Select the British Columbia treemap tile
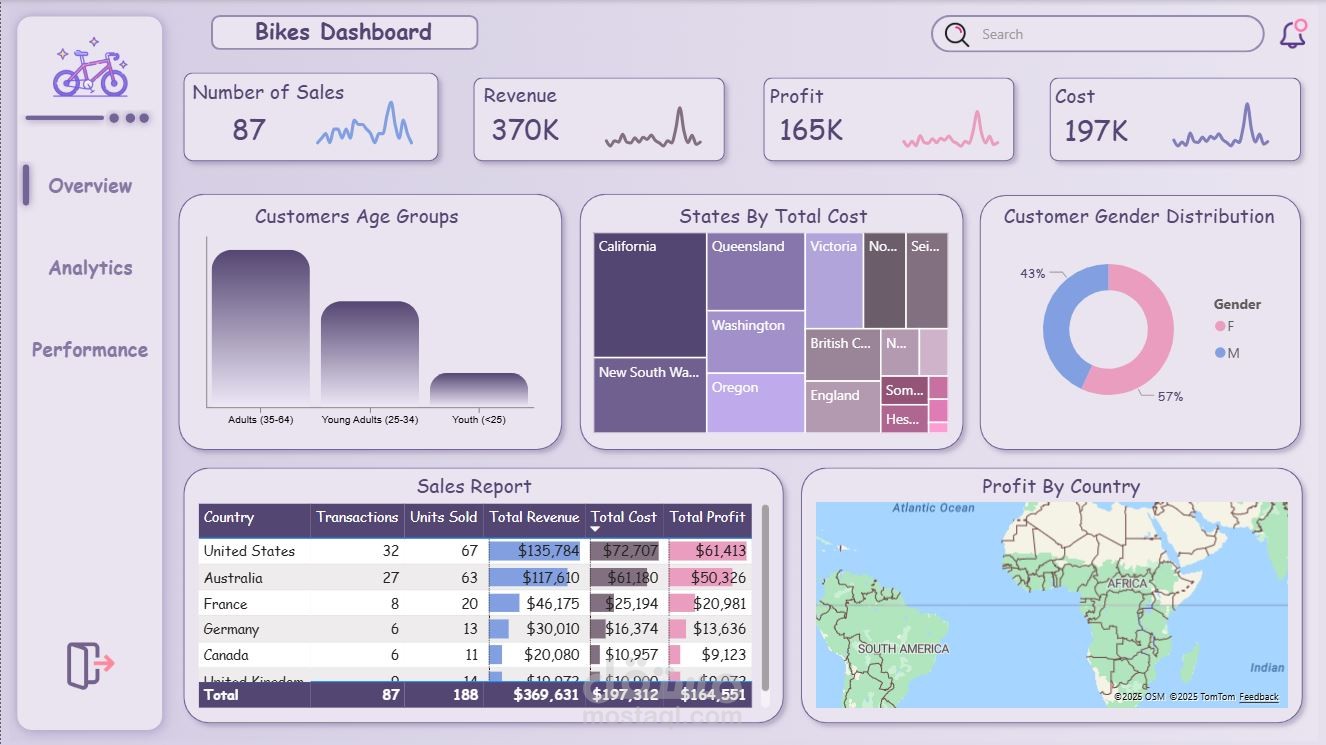1326x745 pixels. pos(843,355)
